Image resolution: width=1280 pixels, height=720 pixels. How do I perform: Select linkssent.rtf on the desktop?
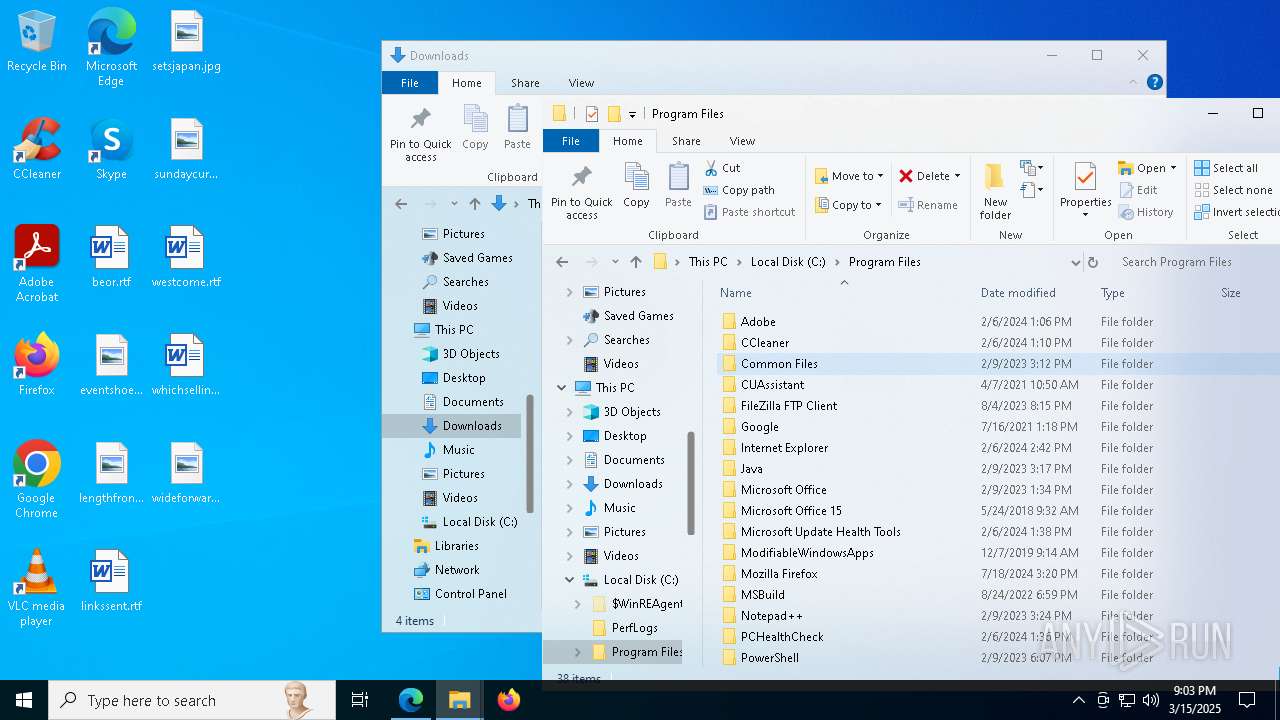(111, 581)
